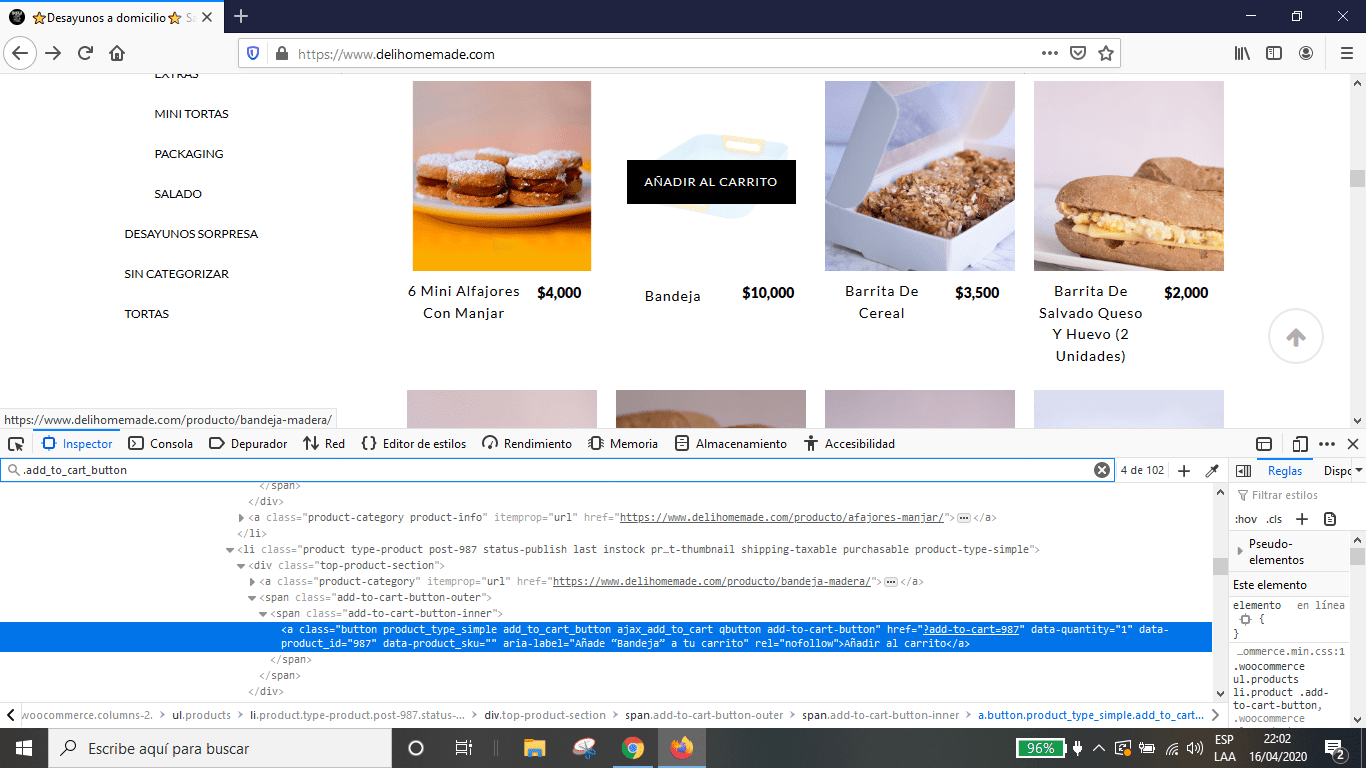Open the MINI TORTAS category
Image resolution: width=1366 pixels, height=768 pixels.
tap(191, 114)
